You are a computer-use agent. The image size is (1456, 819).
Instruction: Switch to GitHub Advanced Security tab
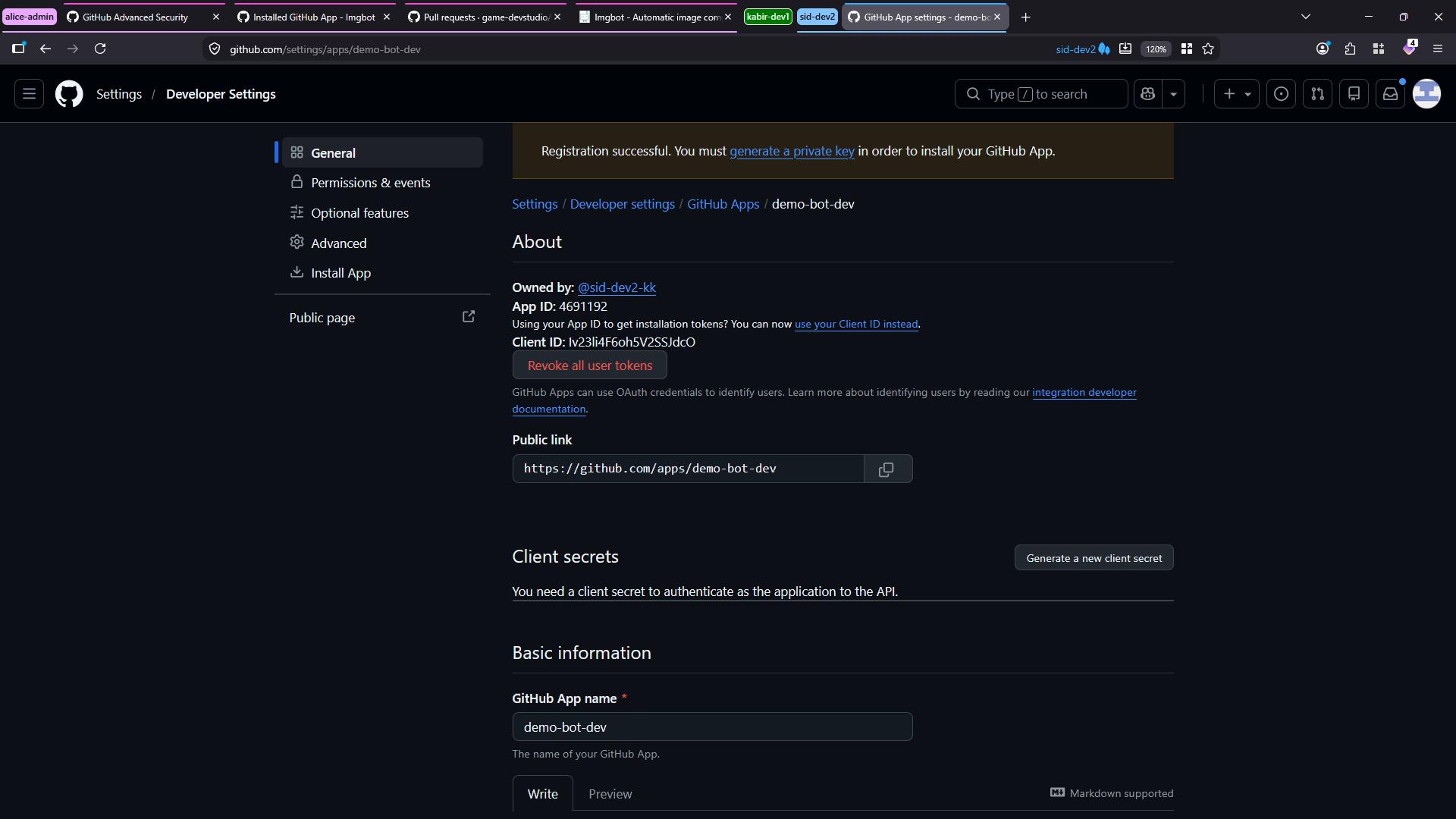click(143, 17)
